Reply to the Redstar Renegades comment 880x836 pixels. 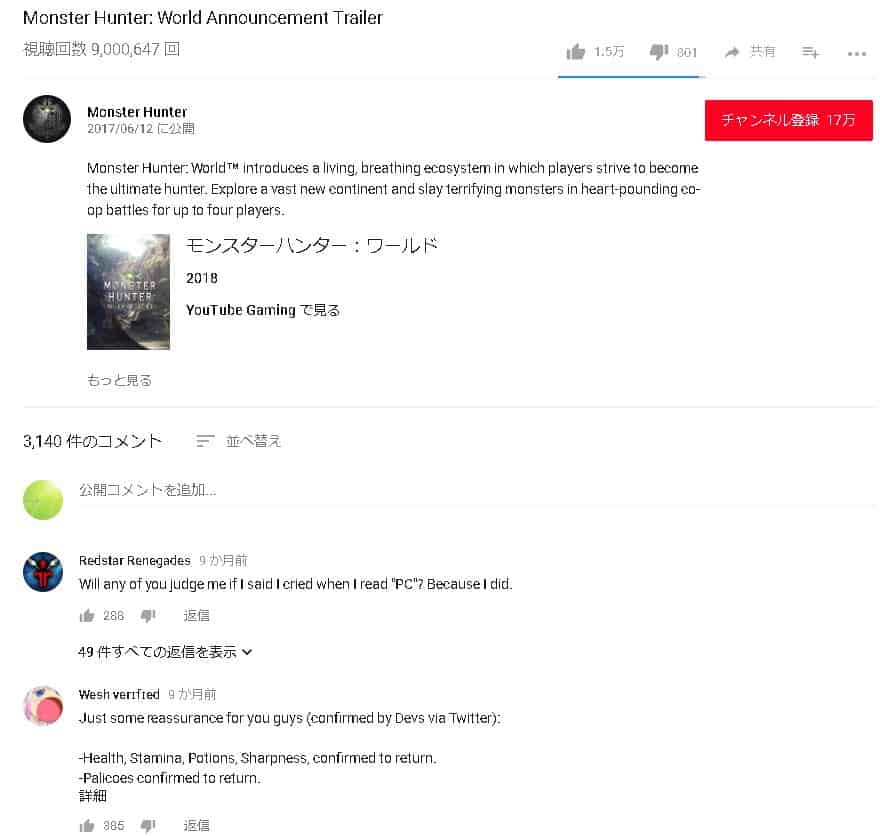(196, 616)
